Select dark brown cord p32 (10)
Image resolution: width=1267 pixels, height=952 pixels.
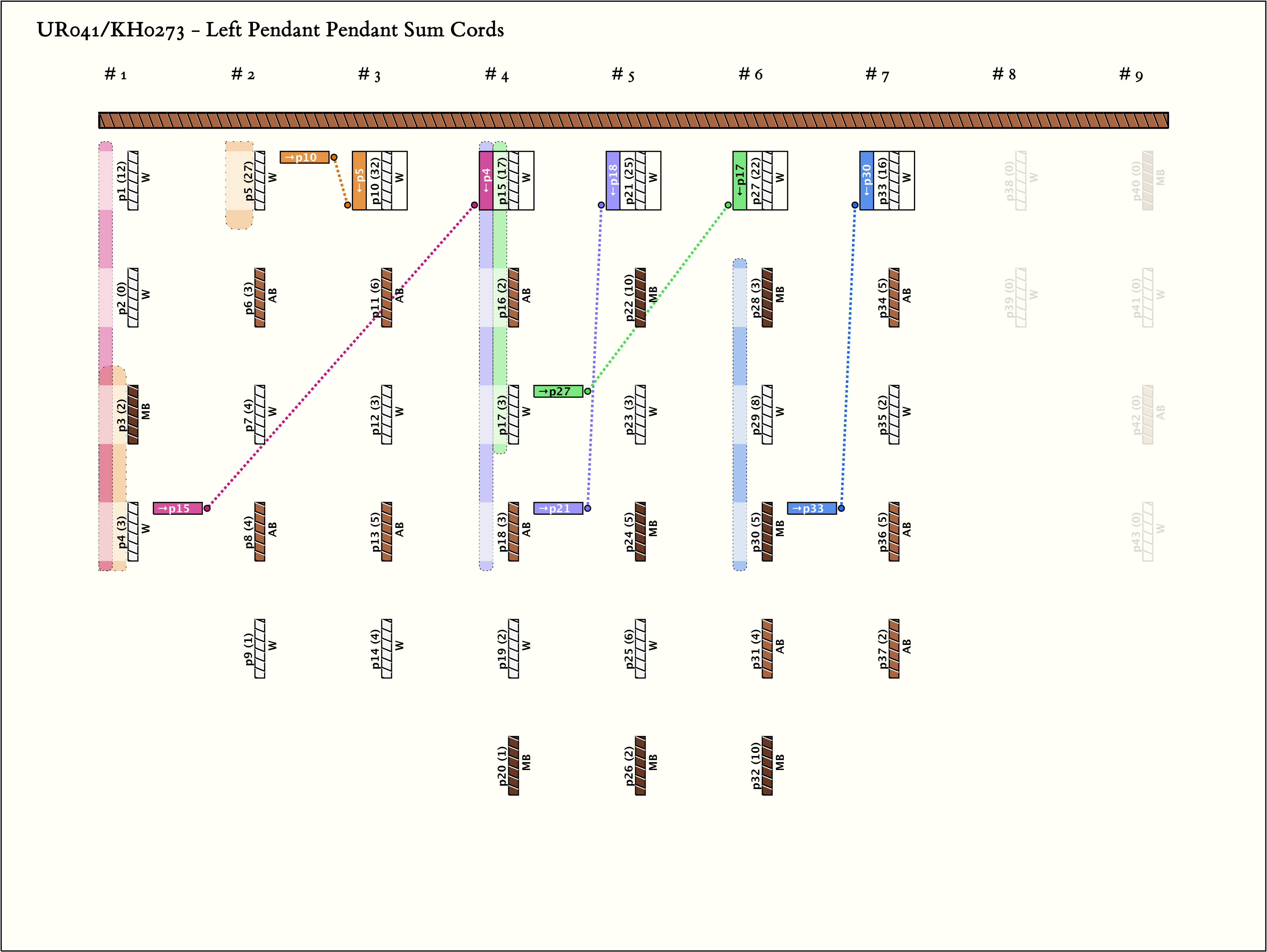click(x=767, y=765)
